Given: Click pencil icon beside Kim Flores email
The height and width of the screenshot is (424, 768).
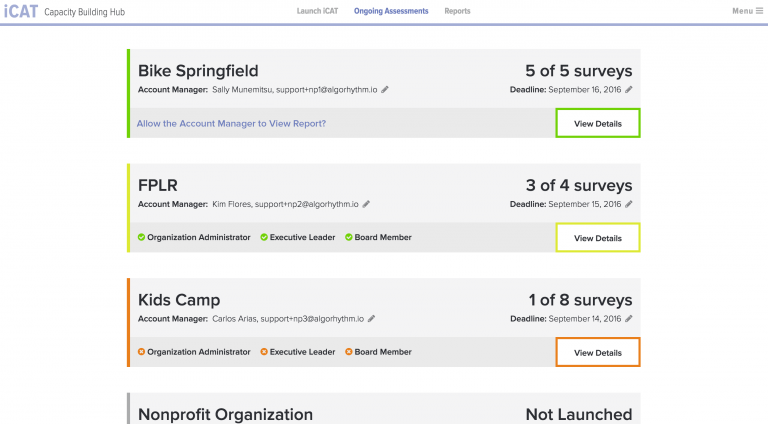Looking at the screenshot, I should tap(366, 204).
